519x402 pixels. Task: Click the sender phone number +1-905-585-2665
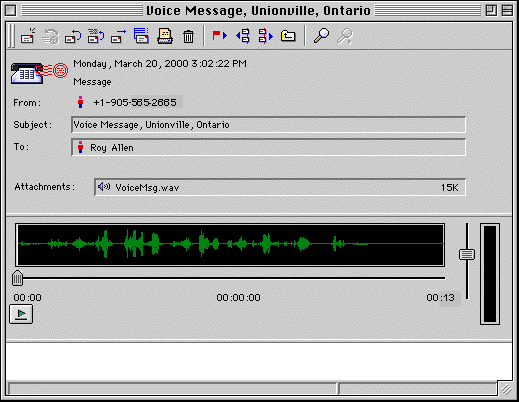coord(135,102)
